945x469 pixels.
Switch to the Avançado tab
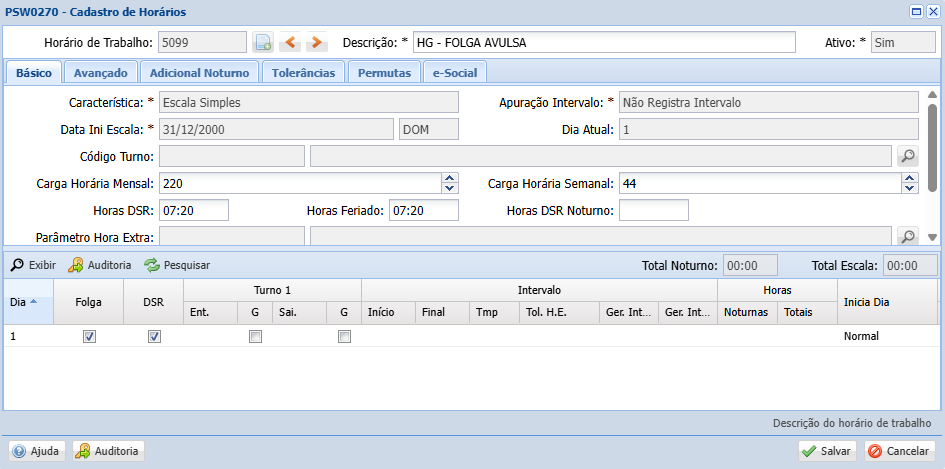point(101,72)
